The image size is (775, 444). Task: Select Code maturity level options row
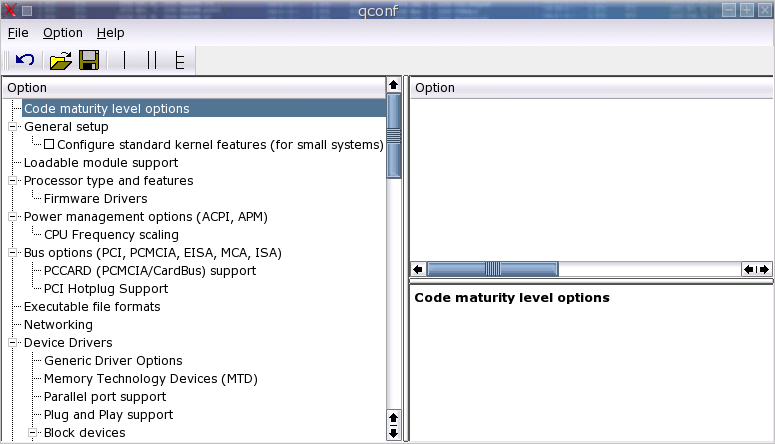[x=204, y=108]
